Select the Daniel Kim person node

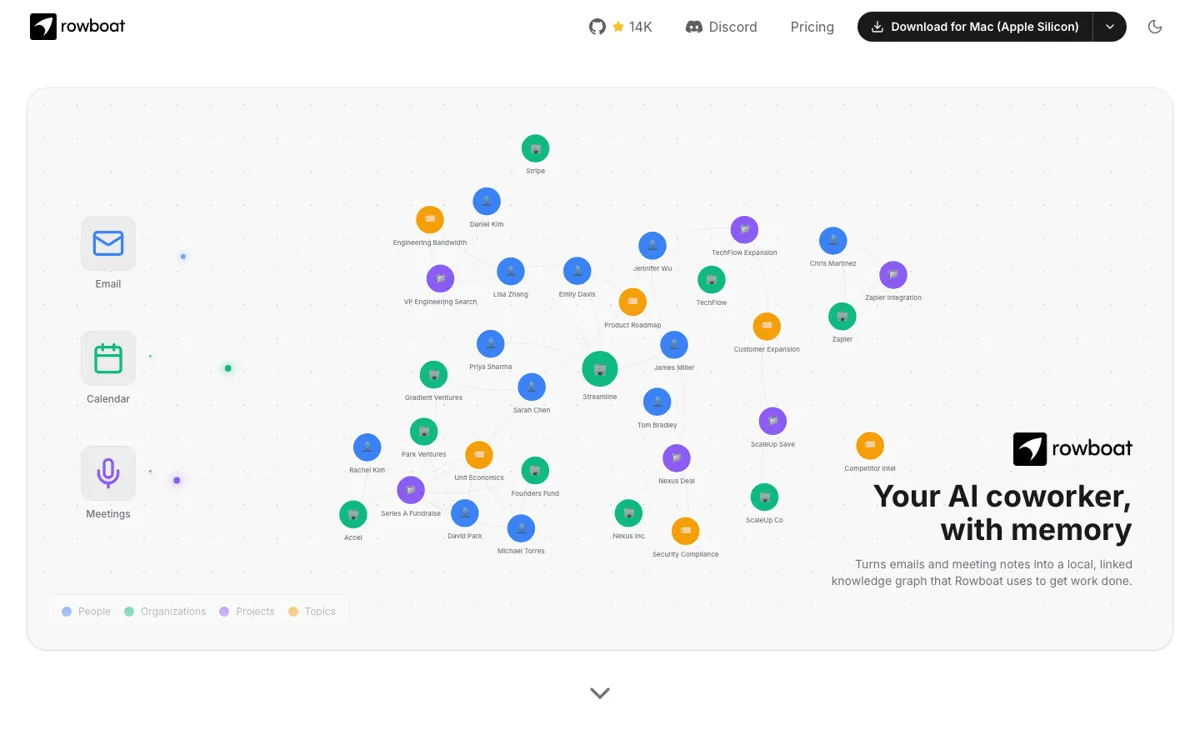click(x=486, y=201)
